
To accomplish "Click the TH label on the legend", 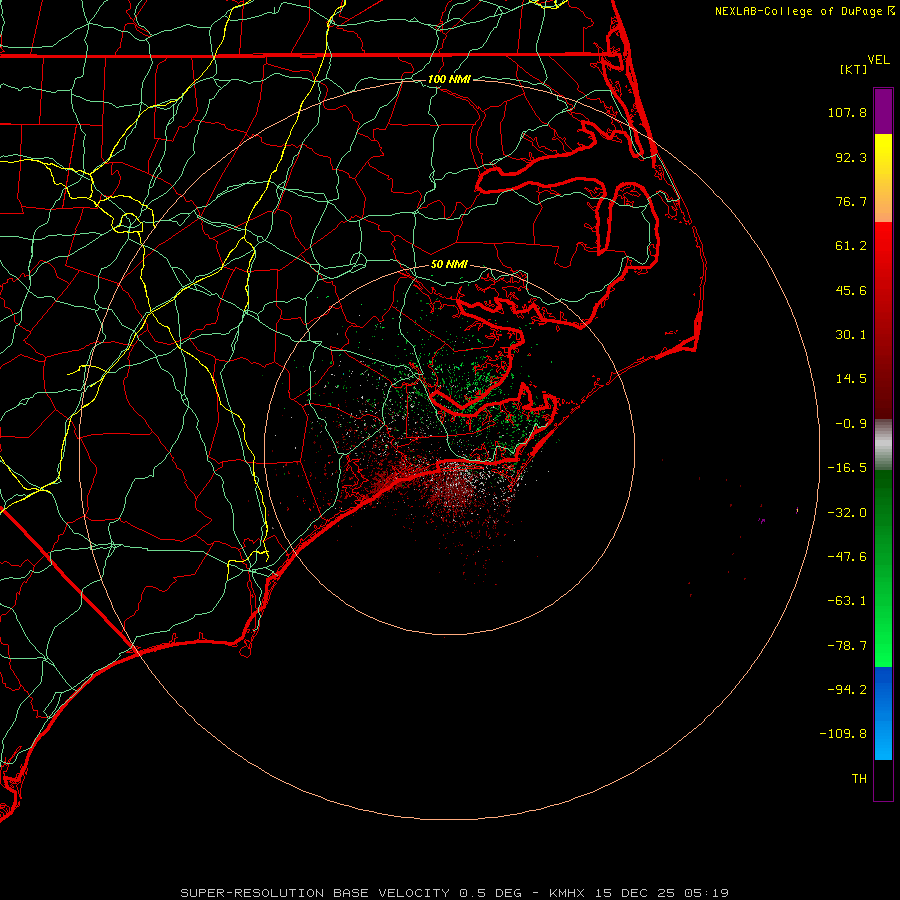I will pos(859,778).
